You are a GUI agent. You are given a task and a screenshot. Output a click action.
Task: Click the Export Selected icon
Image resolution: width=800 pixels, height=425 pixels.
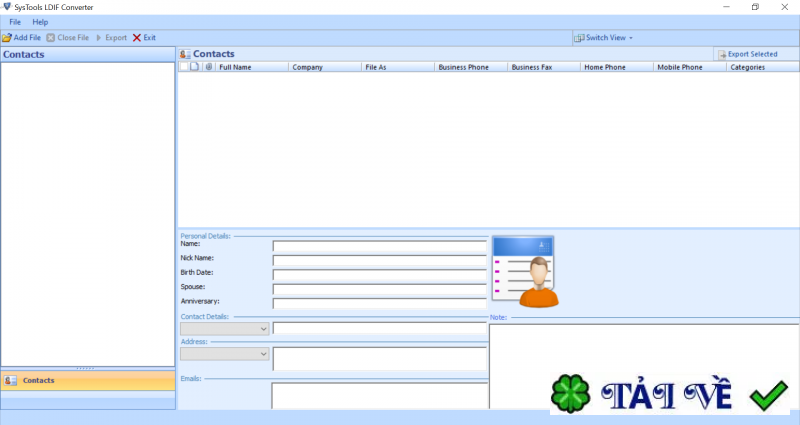722,55
